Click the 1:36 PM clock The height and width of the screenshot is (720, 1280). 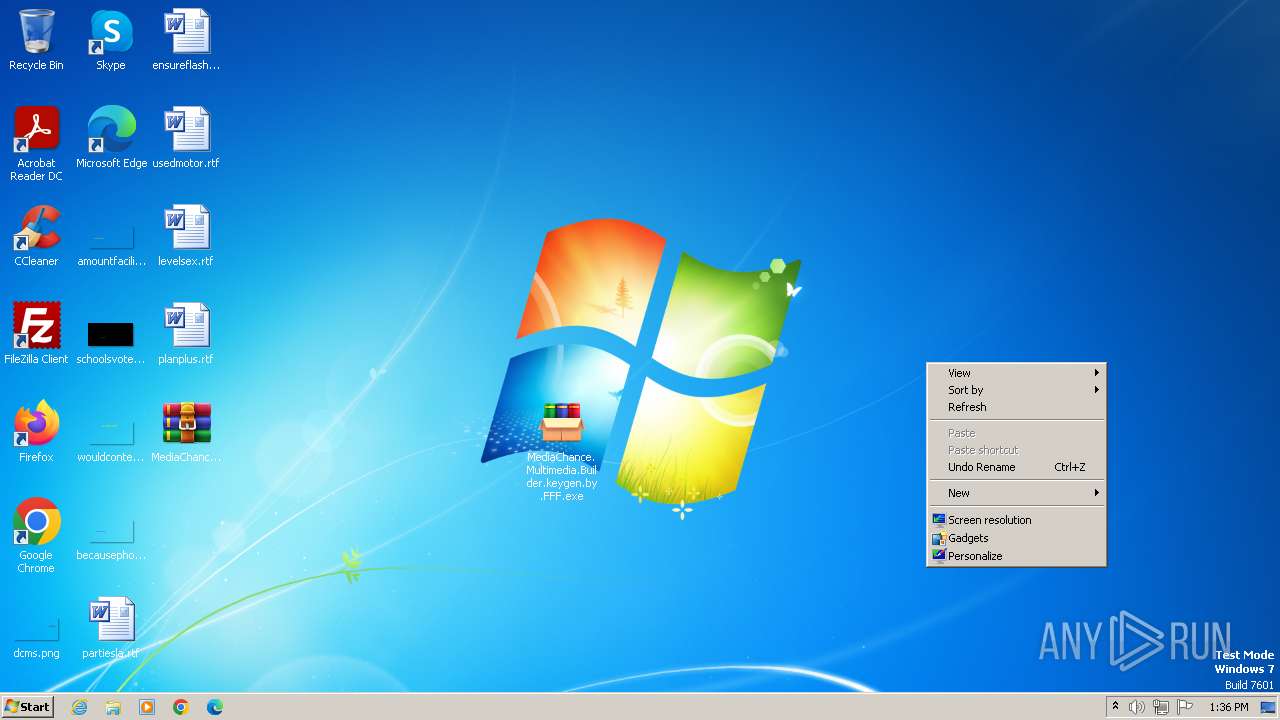tap(1229, 707)
